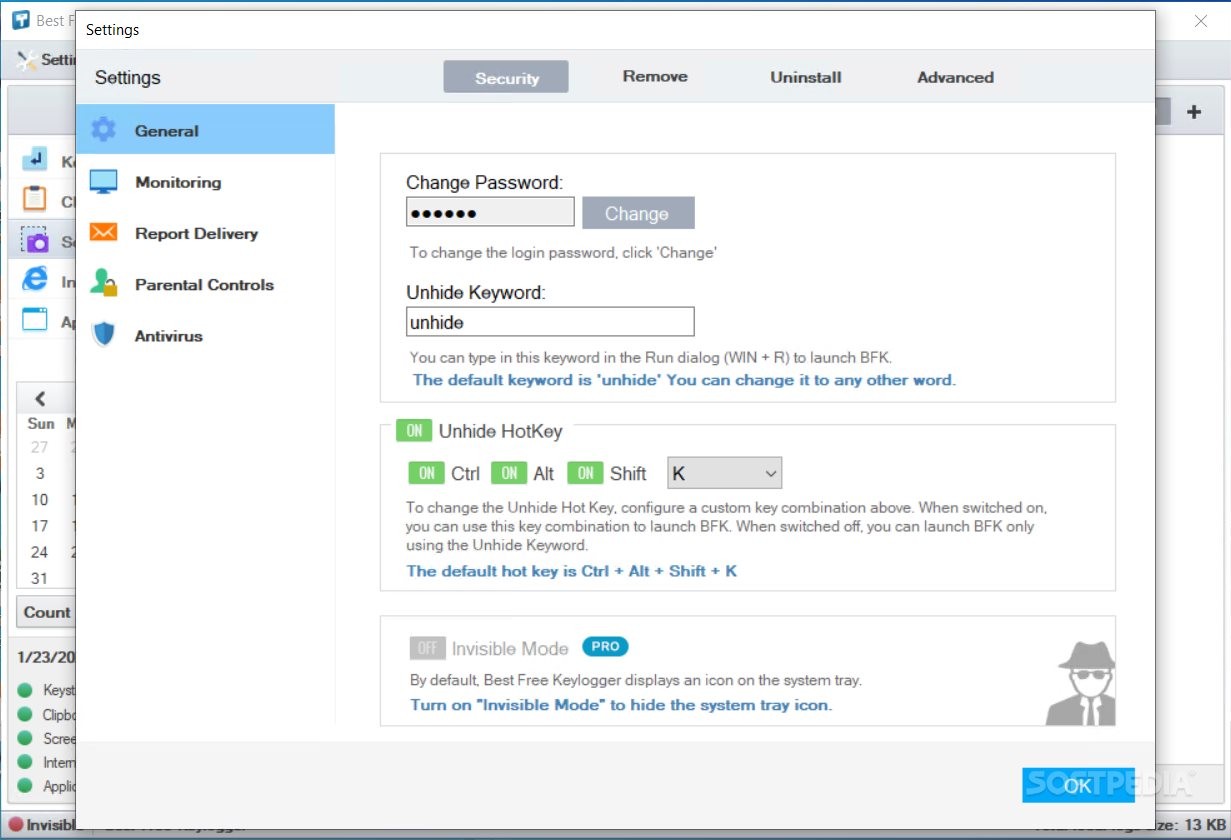Click the Best Free Keylogger title bar logo

[20, 20]
